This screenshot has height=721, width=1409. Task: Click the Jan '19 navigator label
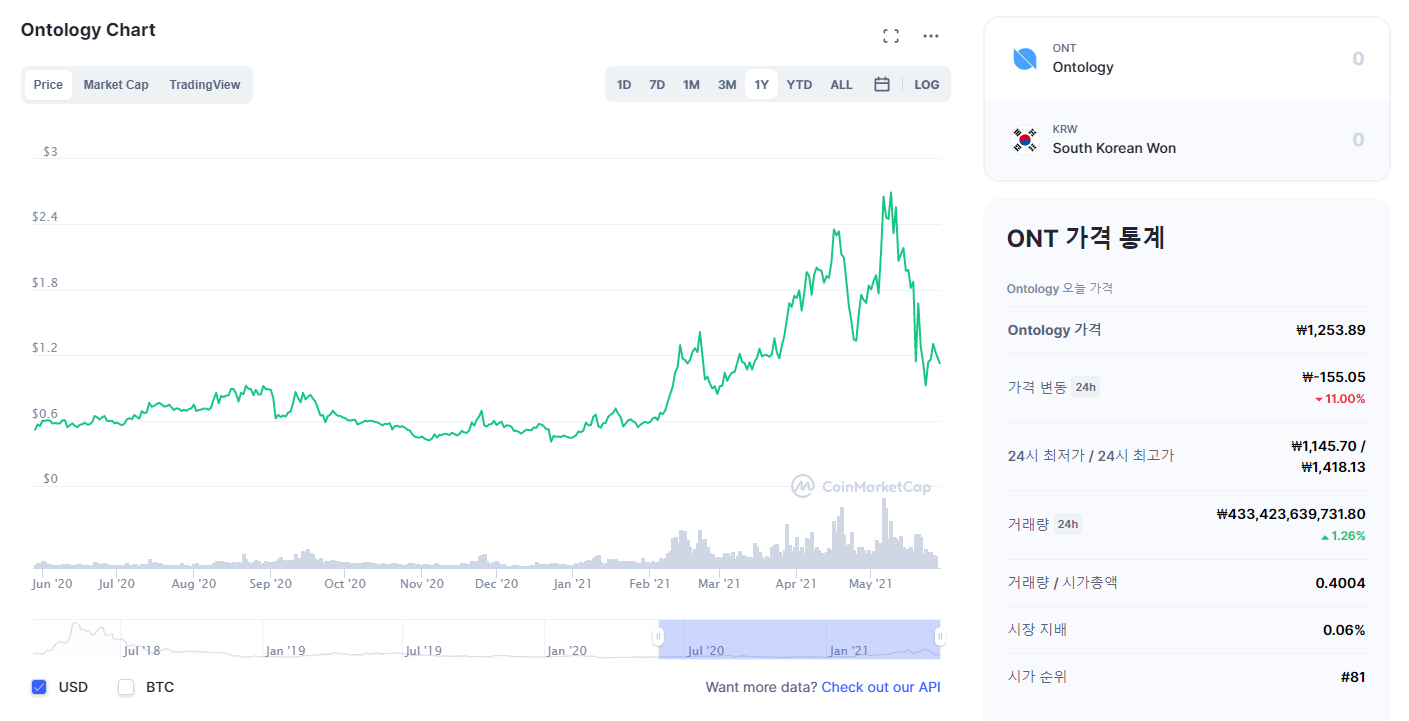(x=286, y=651)
